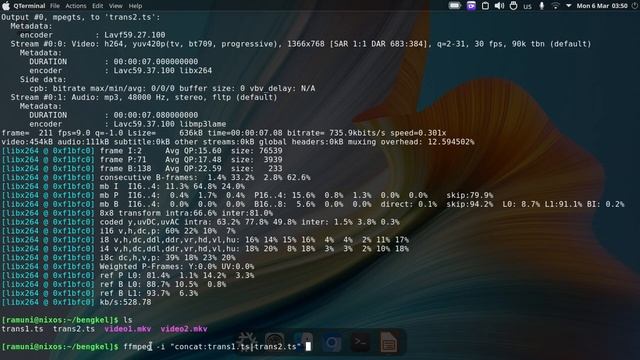Image resolution: width=640 pixels, height=360 pixels.
Task: Click the trans2.ts file in ls output
Action: coord(74,329)
